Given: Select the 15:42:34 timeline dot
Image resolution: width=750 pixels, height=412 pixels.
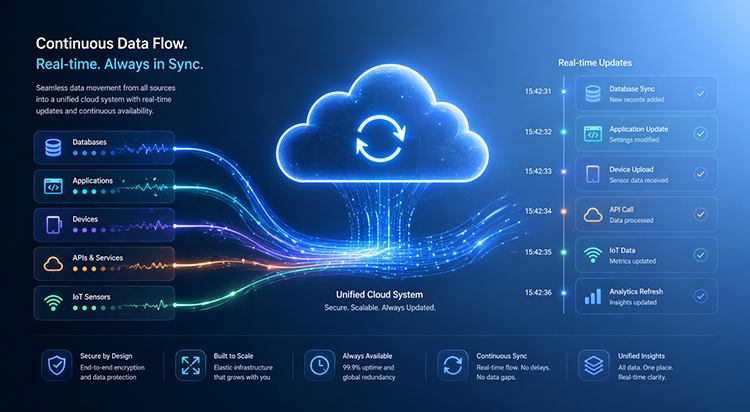Looking at the screenshot, I should (x=564, y=211).
